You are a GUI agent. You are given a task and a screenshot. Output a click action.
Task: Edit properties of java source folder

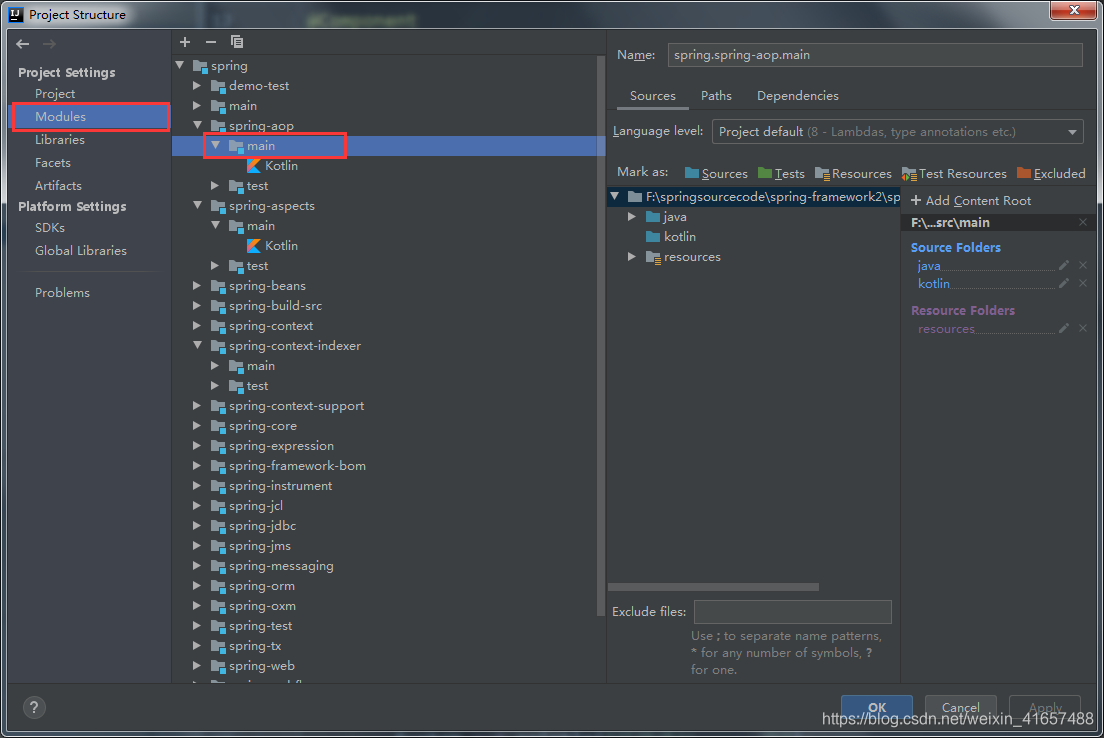1064,265
